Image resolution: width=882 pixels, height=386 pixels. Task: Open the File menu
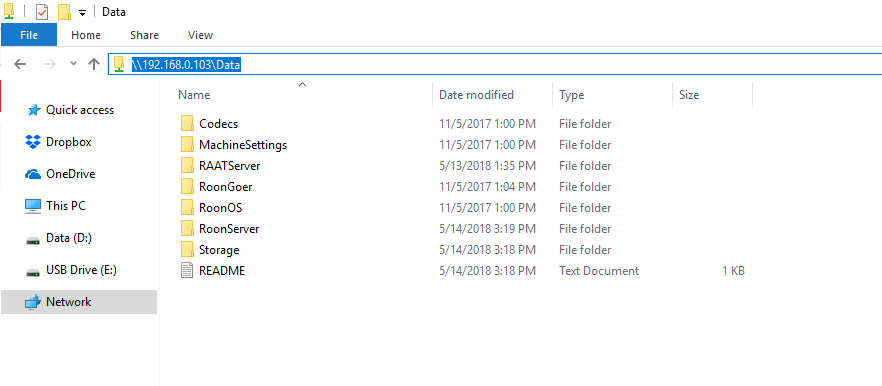pos(29,35)
